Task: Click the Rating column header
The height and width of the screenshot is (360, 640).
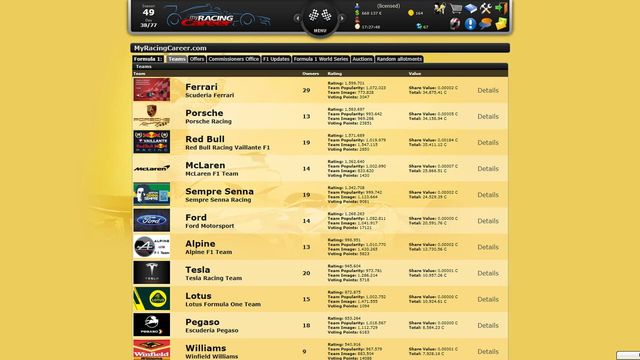Action: (335, 74)
